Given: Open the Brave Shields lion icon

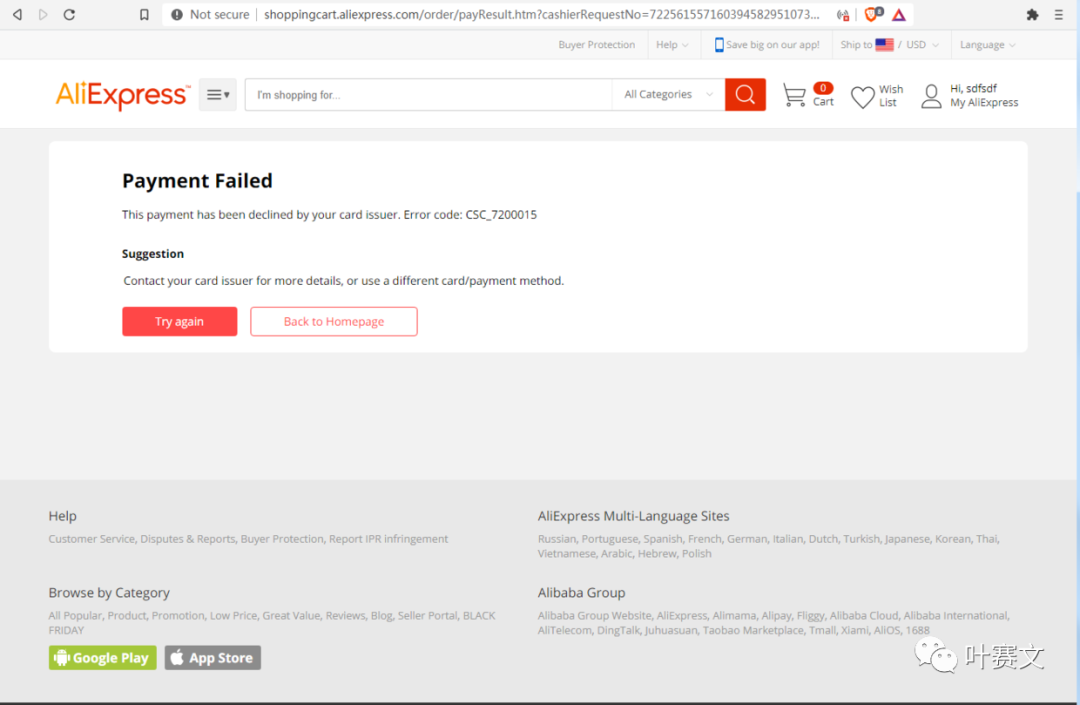Looking at the screenshot, I should 872,15.
